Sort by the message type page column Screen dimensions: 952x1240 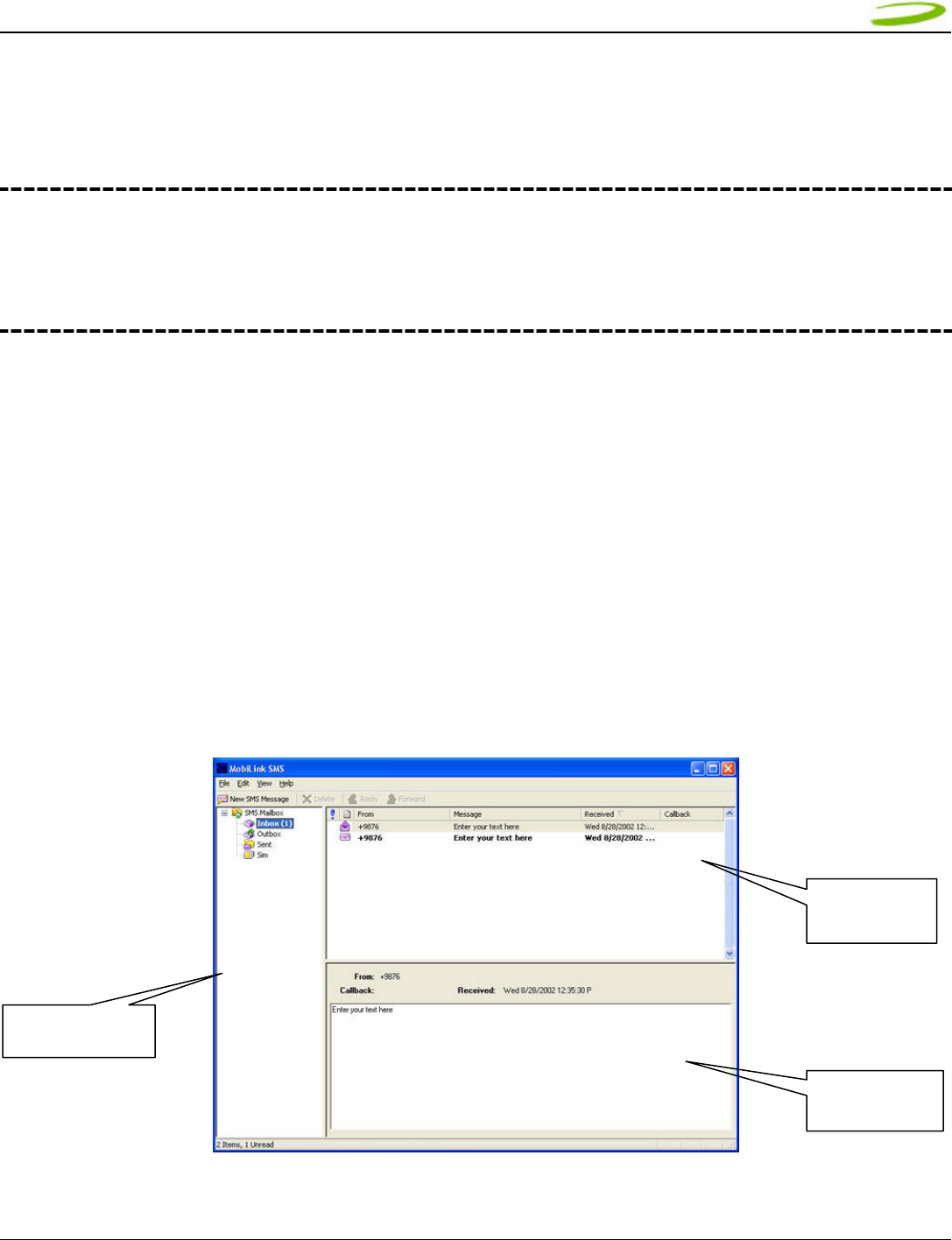click(347, 814)
